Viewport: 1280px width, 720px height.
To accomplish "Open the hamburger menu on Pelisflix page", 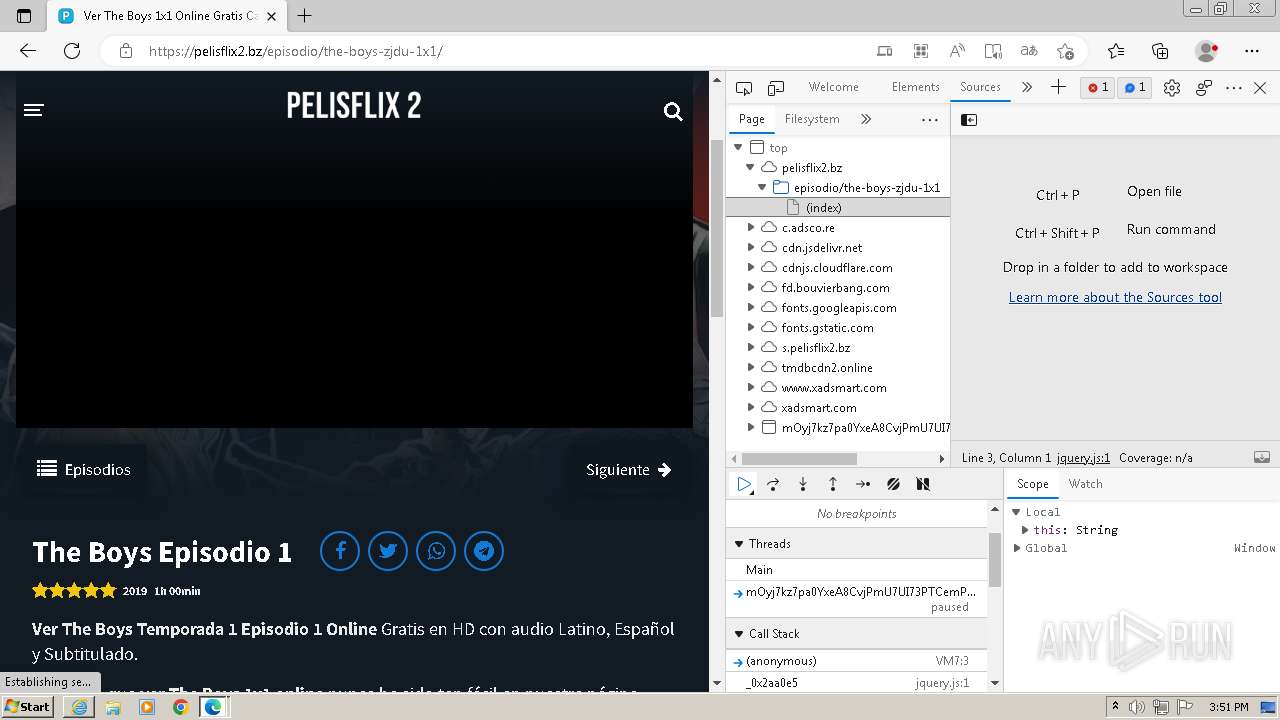I will pyautogui.click(x=34, y=110).
